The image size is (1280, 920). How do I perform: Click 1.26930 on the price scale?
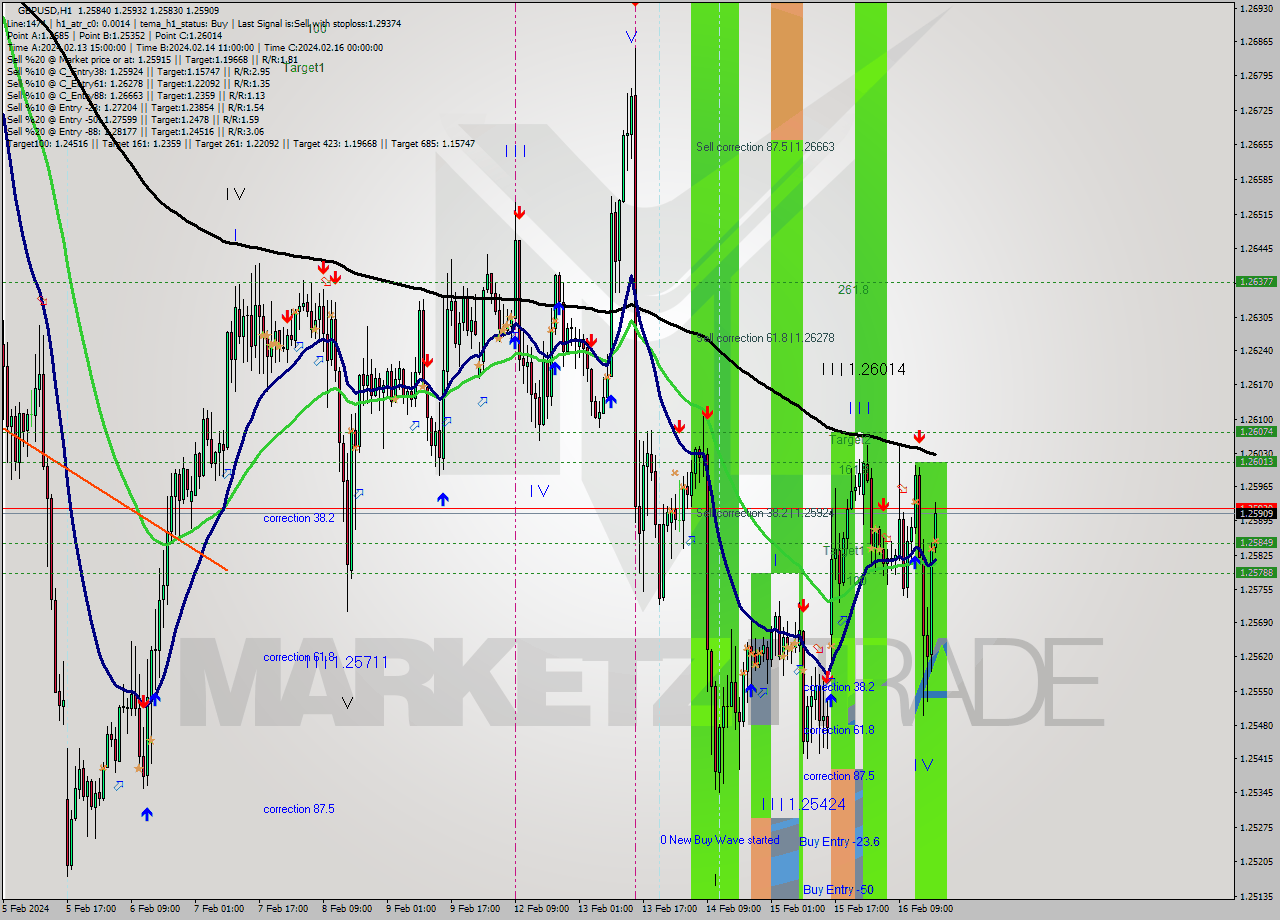coord(1256,8)
